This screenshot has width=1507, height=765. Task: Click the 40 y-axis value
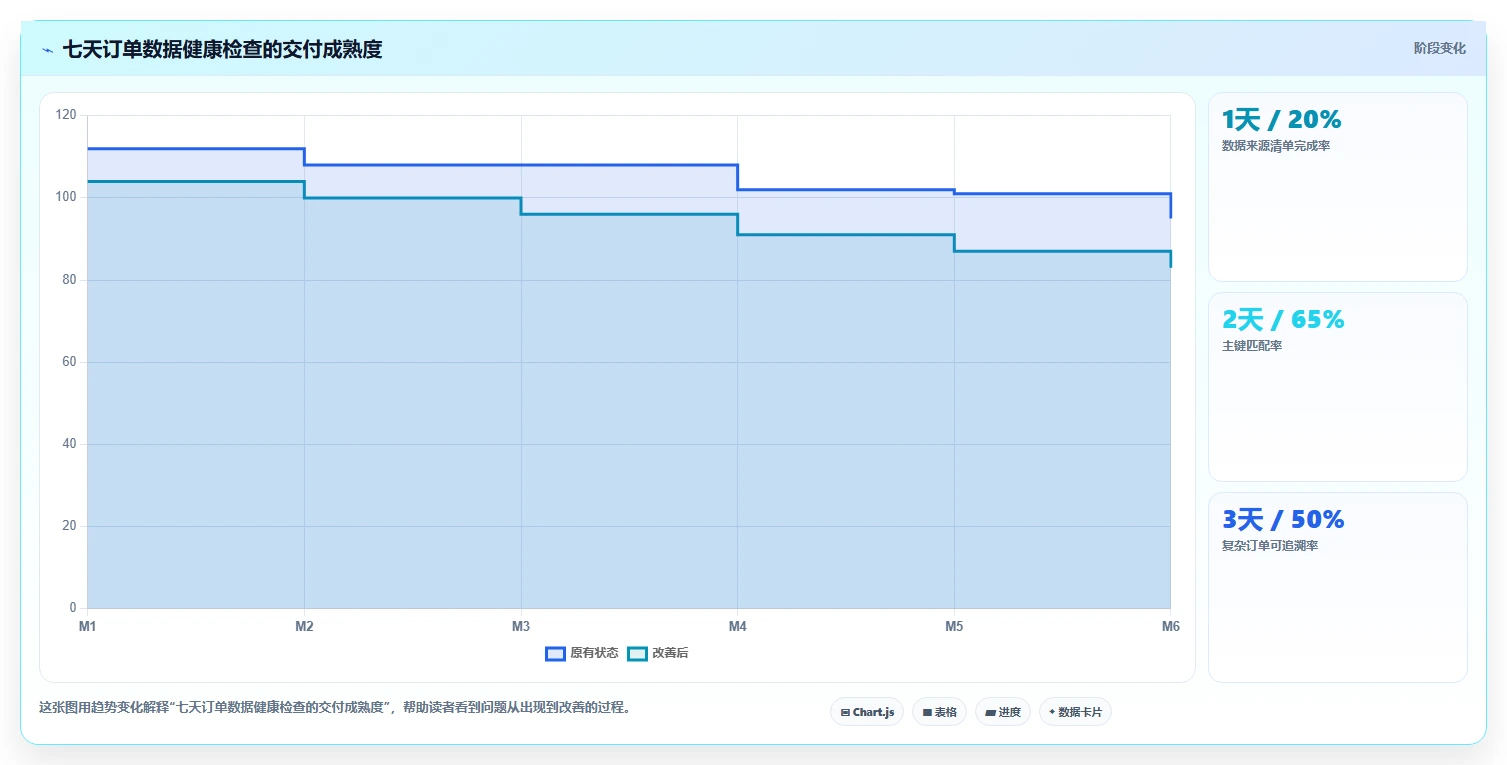[69, 444]
